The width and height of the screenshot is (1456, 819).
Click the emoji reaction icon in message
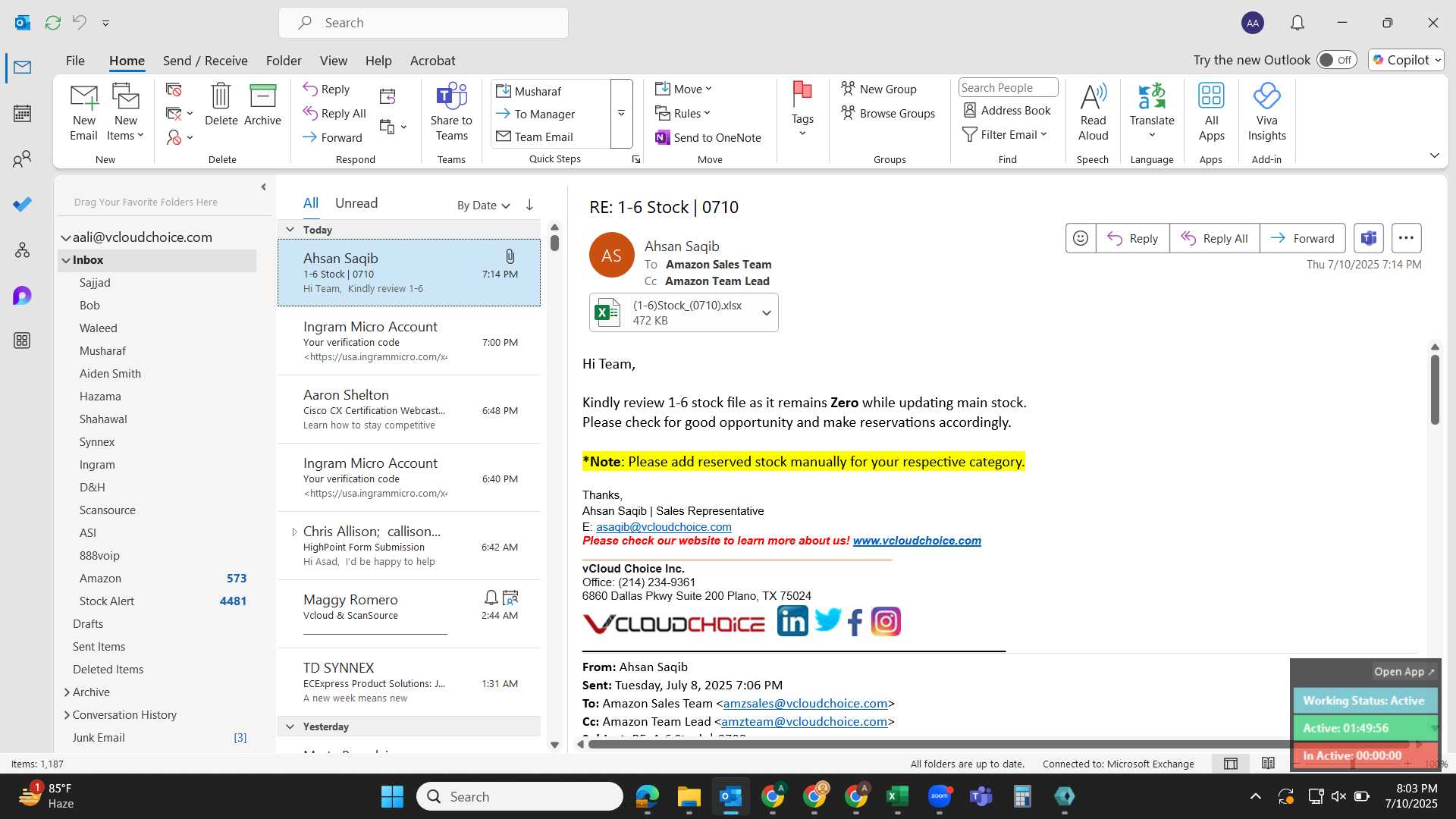click(1081, 238)
